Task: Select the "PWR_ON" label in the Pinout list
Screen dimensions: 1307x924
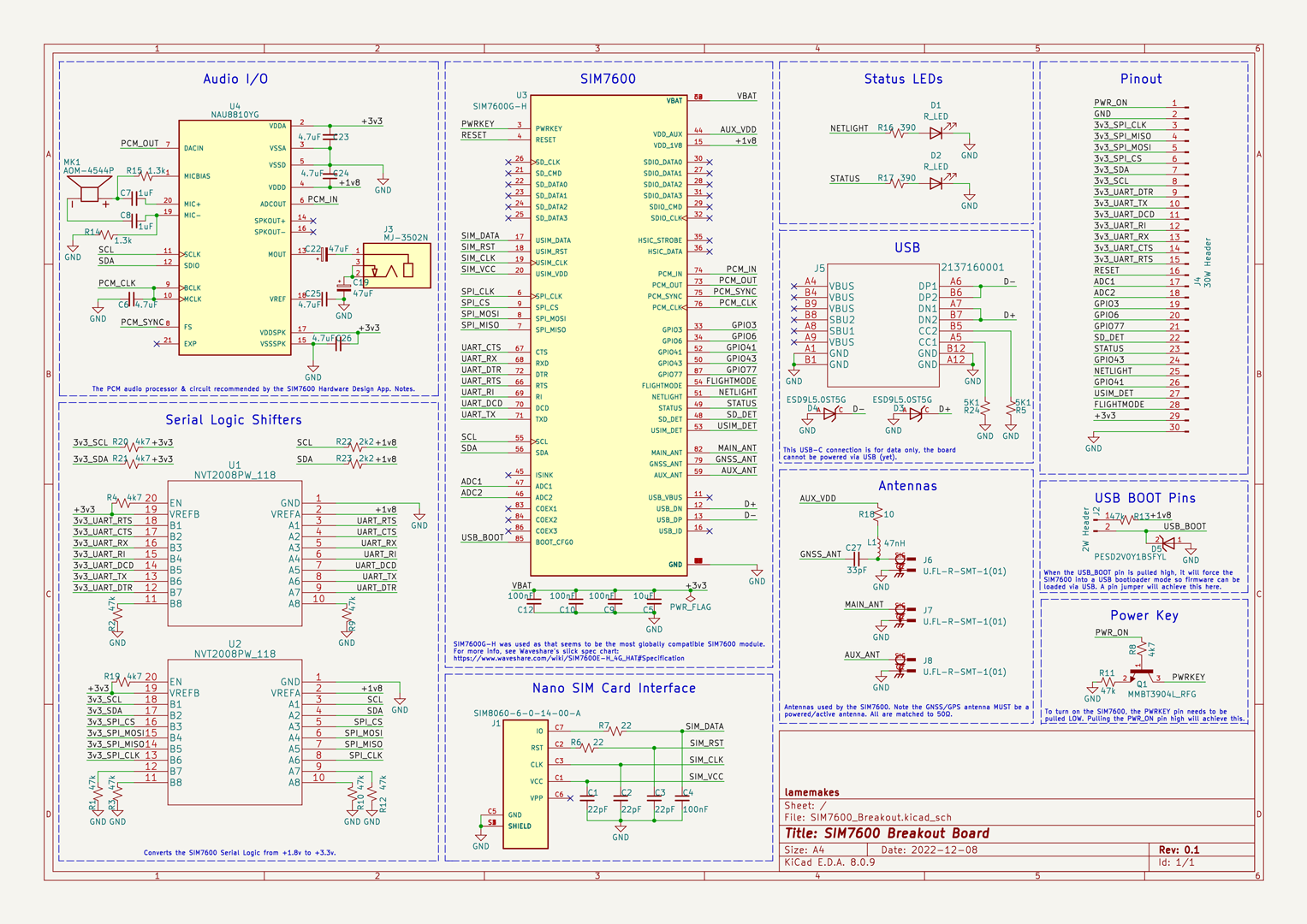Action: click(1111, 103)
